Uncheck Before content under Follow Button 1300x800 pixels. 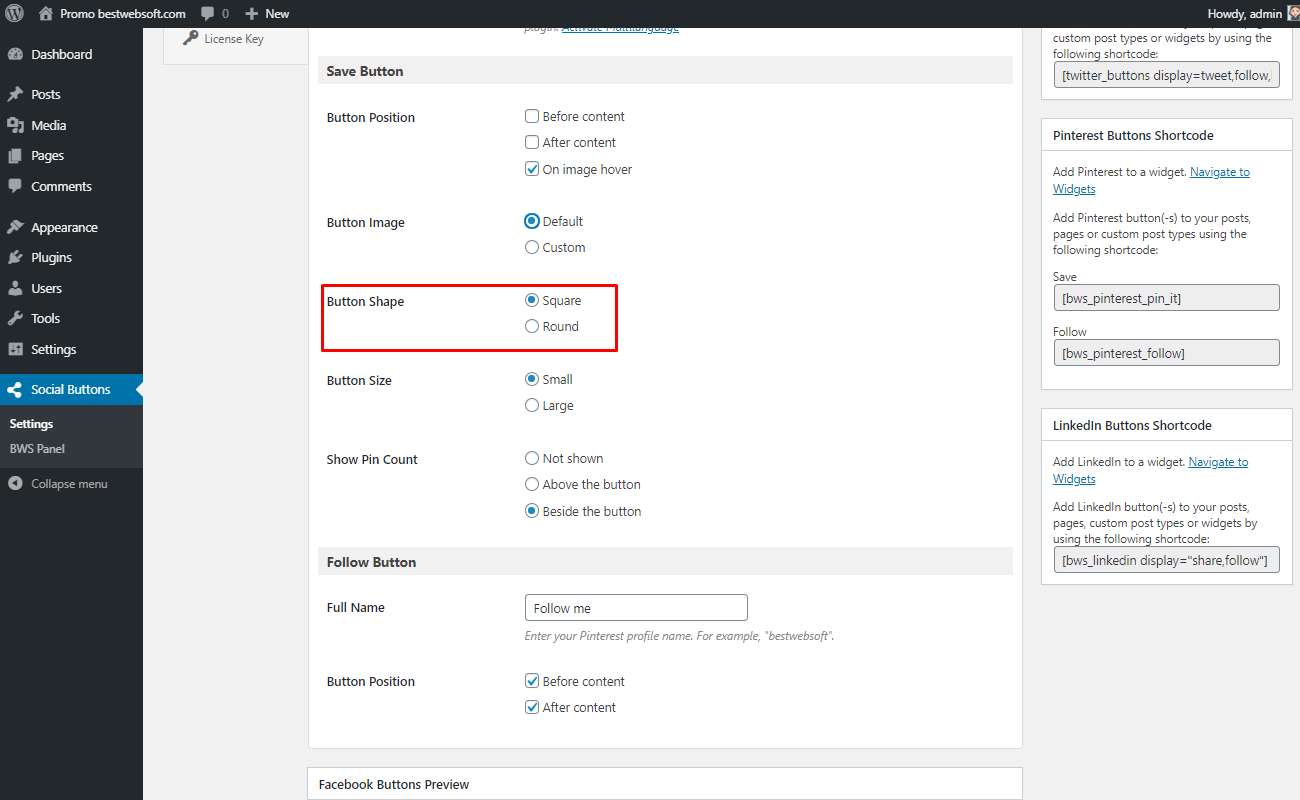point(532,681)
